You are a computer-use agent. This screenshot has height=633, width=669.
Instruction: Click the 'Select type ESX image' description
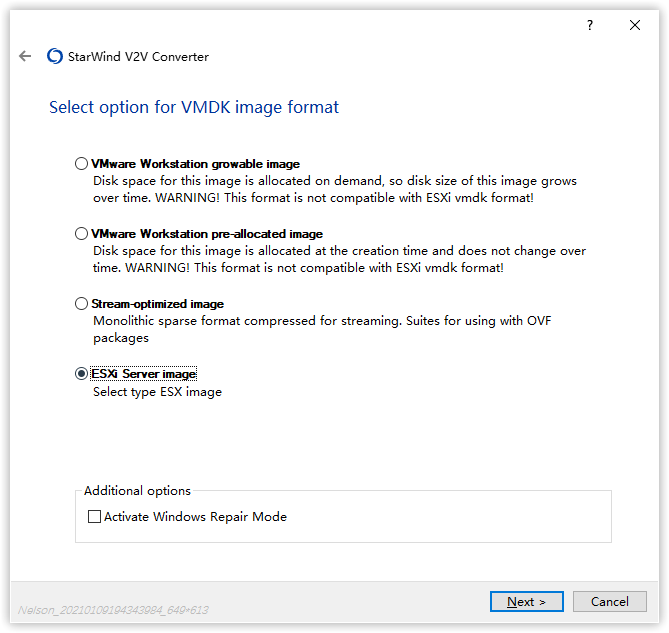point(157,392)
